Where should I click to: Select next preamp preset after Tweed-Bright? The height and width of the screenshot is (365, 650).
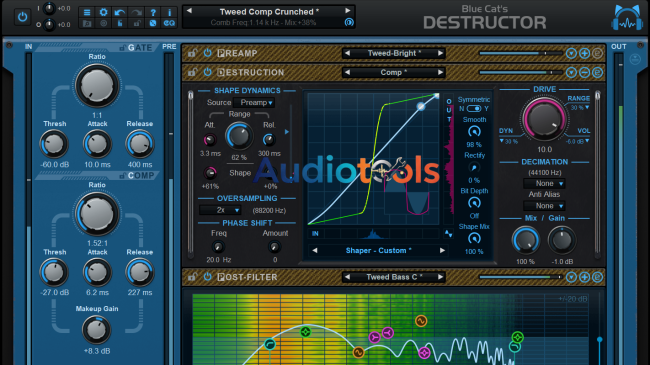[x=440, y=53]
